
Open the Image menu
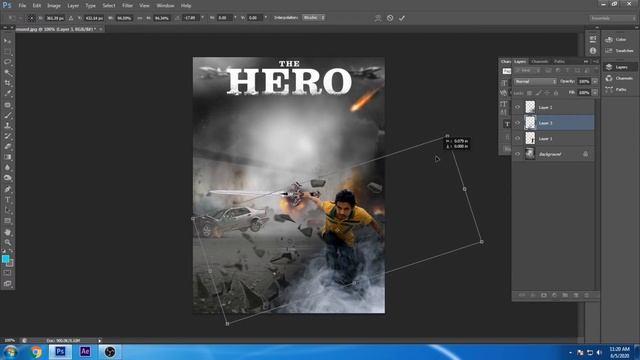[x=54, y=6]
